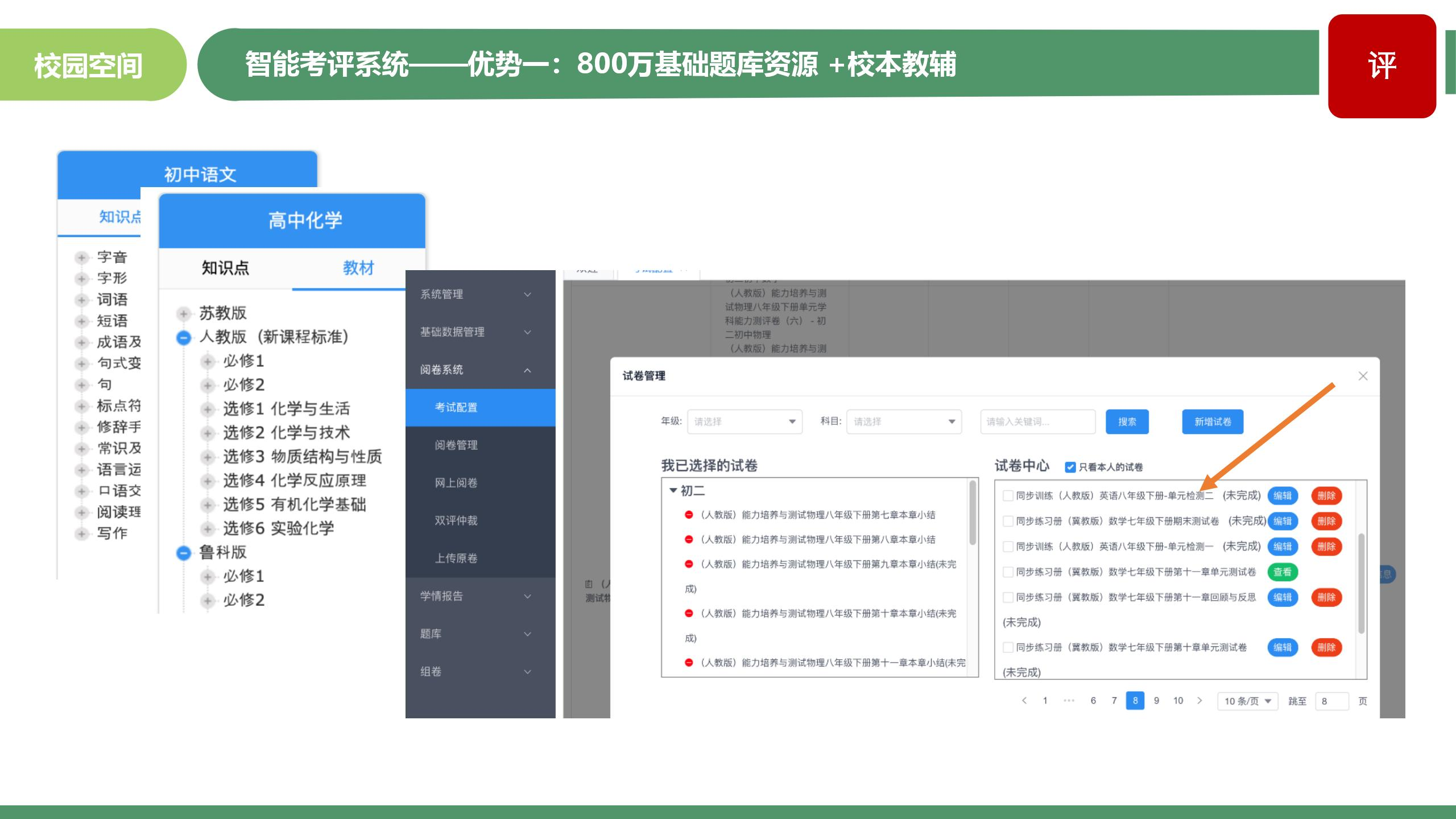Open 阅卷管理 menu item
The height and width of the screenshot is (819, 1456).
coord(480,445)
